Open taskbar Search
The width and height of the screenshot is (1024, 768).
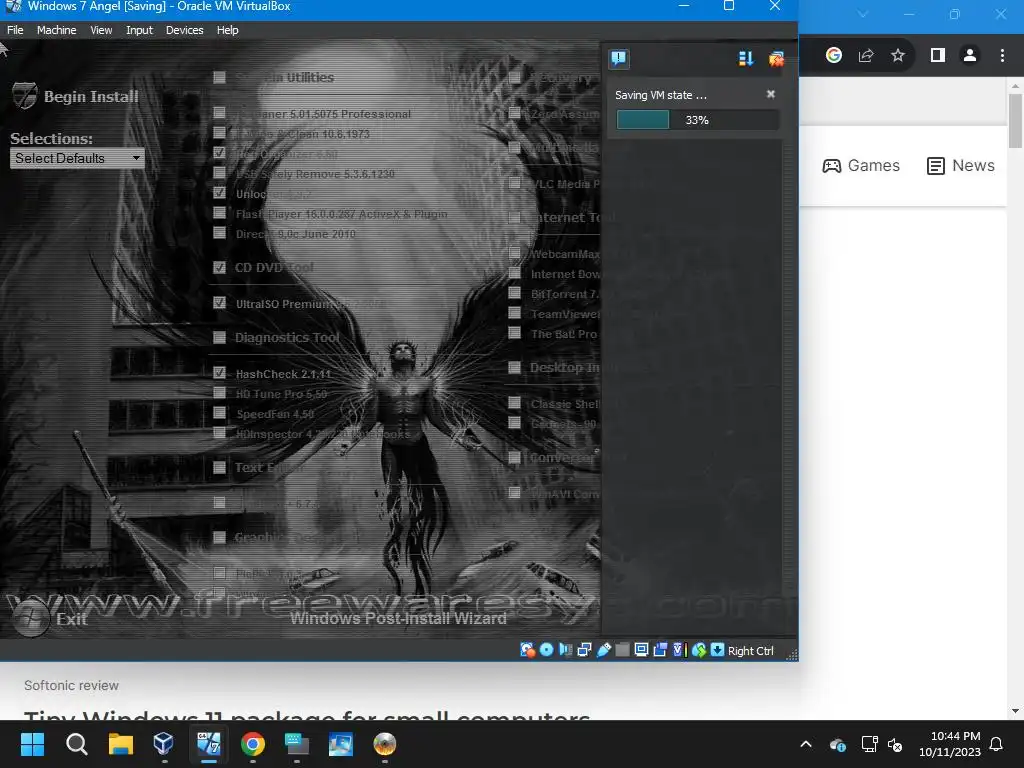point(76,744)
